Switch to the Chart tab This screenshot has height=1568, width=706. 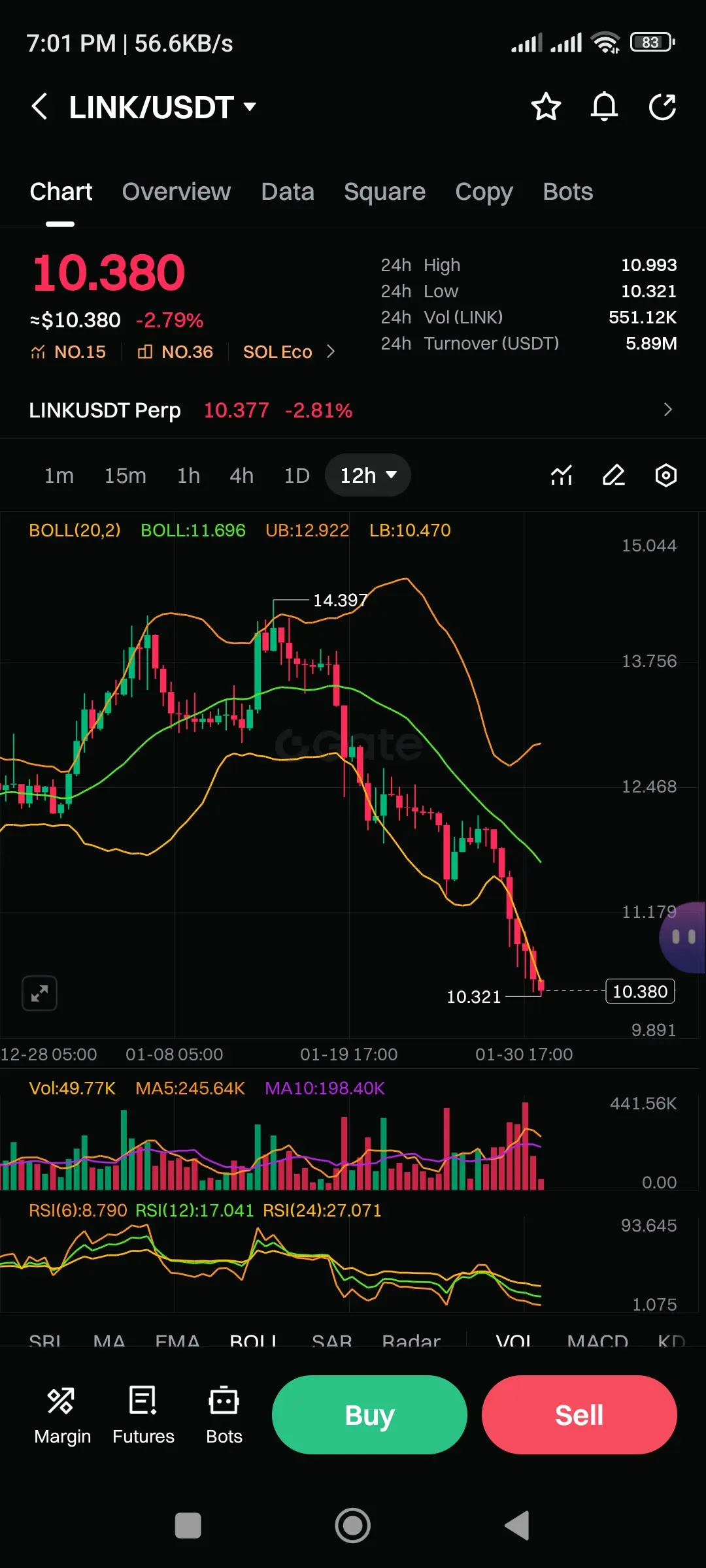61,192
